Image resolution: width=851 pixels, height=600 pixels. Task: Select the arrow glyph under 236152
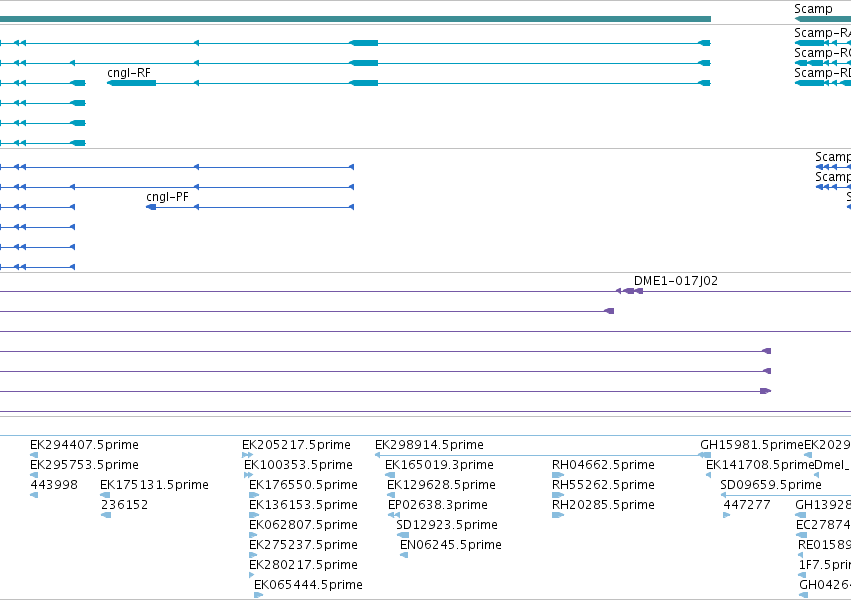(106, 515)
